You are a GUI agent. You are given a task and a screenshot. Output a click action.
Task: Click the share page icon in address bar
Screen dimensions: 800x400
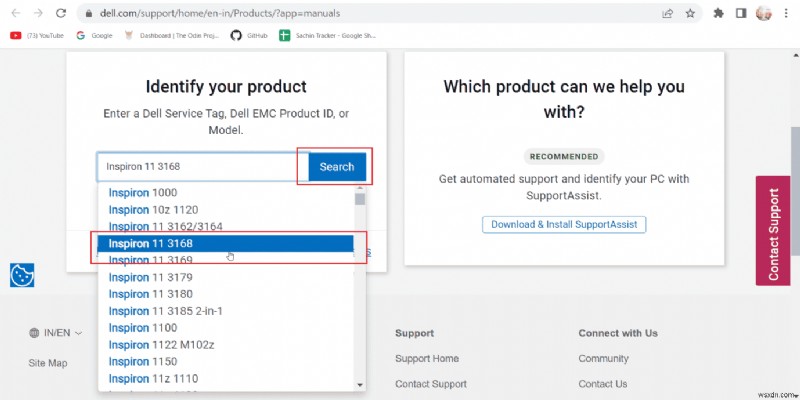667,13
